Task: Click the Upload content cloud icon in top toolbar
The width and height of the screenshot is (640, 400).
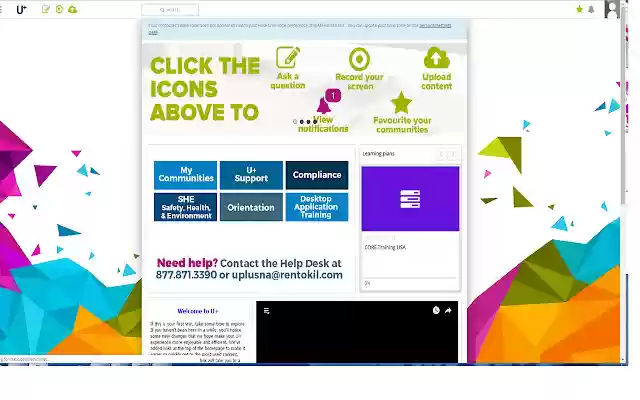Action: coord(73,9)
